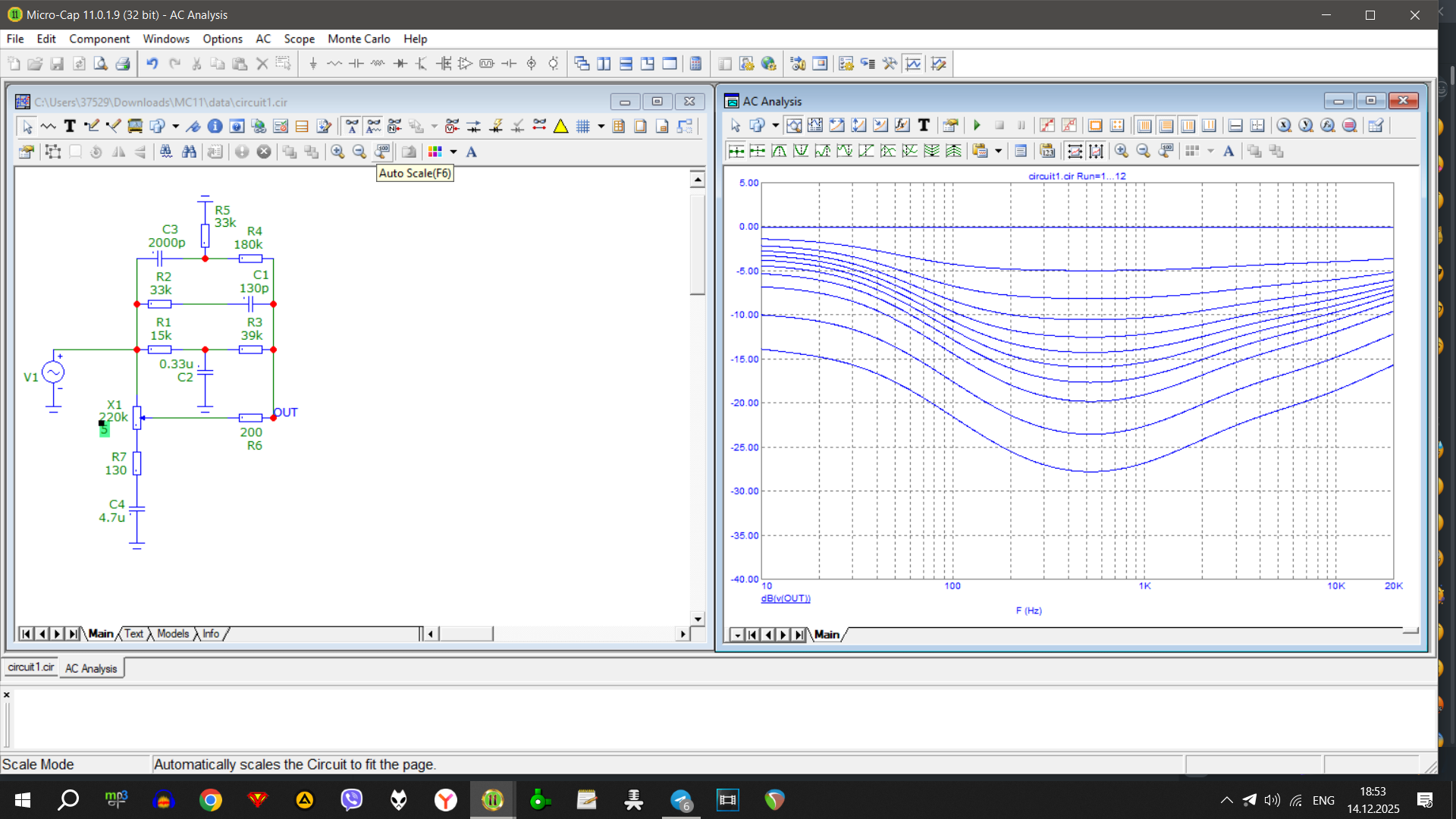Open the Monte Carlo menu
Screen dimensions: 1456x819
pyautogui.click(x=358, y=39)
